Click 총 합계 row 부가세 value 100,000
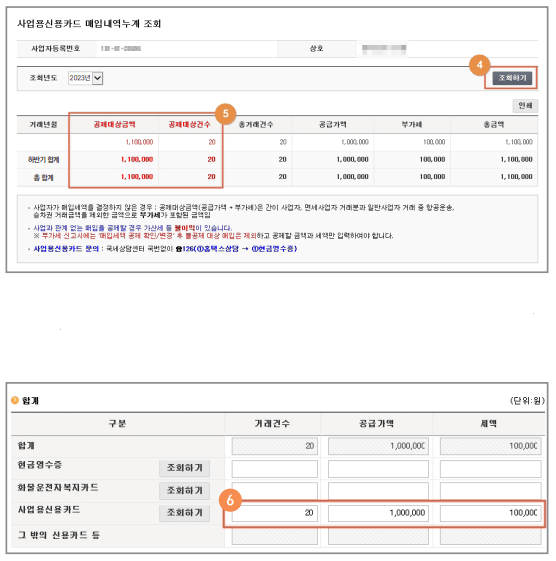The width and height of the screenshot is (556, 561). point(432,177)
